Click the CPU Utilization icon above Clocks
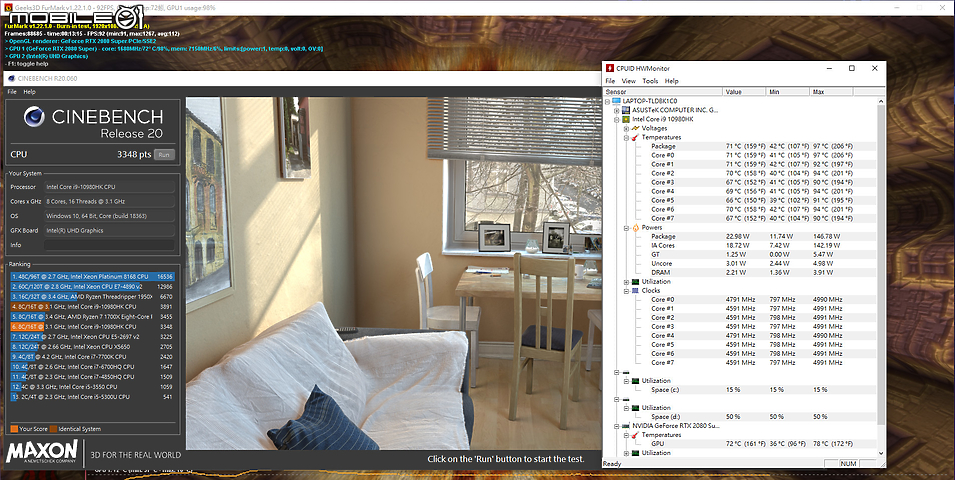This screenshot has width=955, height=480. [635, 282]
